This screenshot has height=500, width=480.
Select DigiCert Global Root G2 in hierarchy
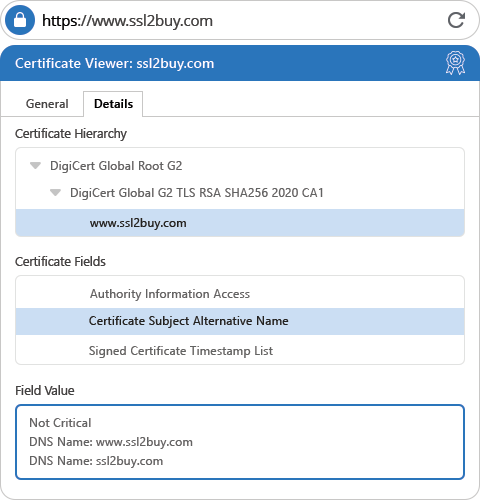116,166
